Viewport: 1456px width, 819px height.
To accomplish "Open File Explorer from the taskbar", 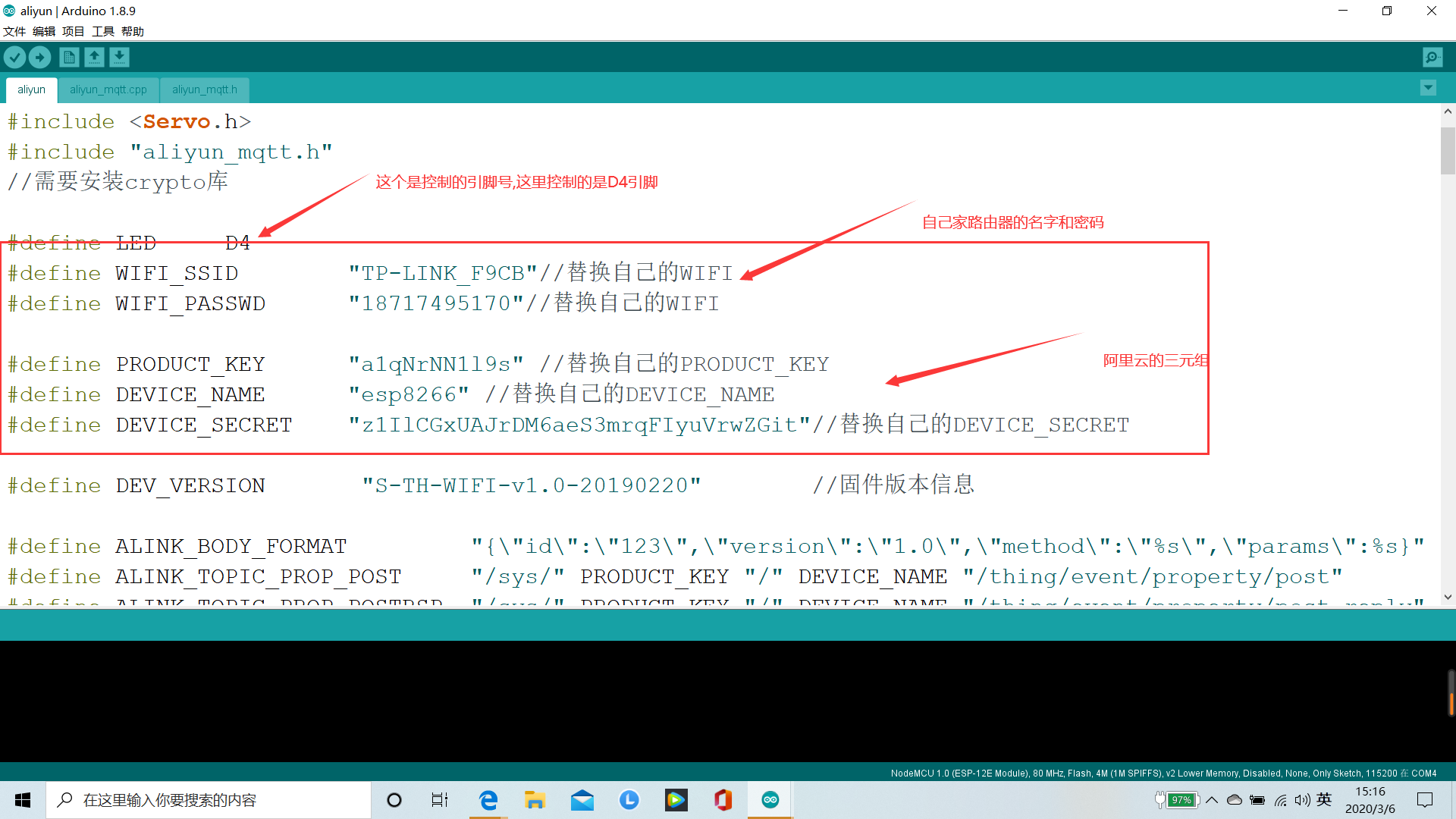I will point(535,800).
